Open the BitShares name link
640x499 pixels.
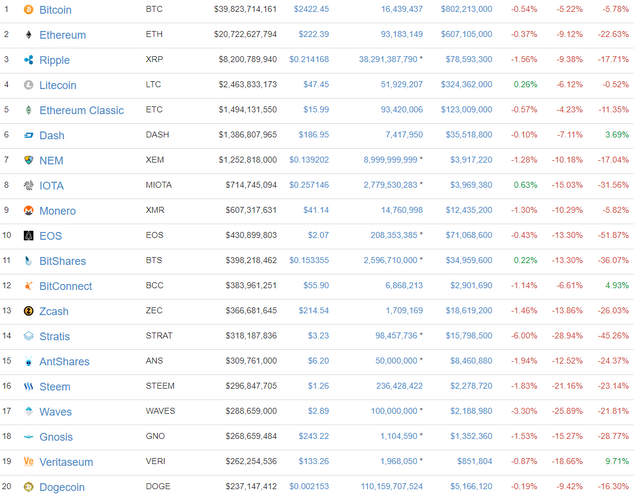point(62,261)
